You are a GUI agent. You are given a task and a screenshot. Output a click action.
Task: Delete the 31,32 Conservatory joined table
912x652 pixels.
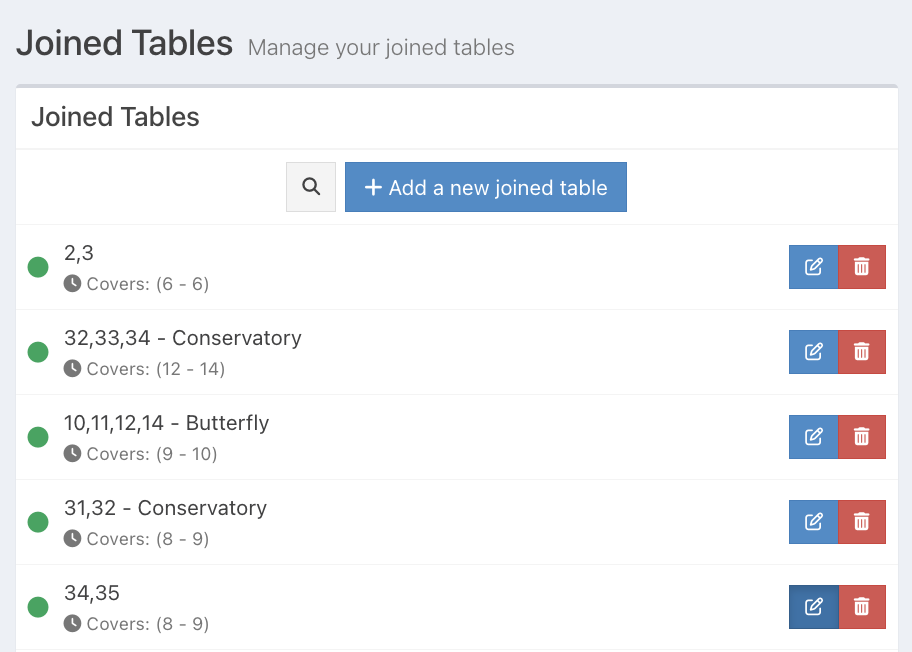tap(861, 522)
